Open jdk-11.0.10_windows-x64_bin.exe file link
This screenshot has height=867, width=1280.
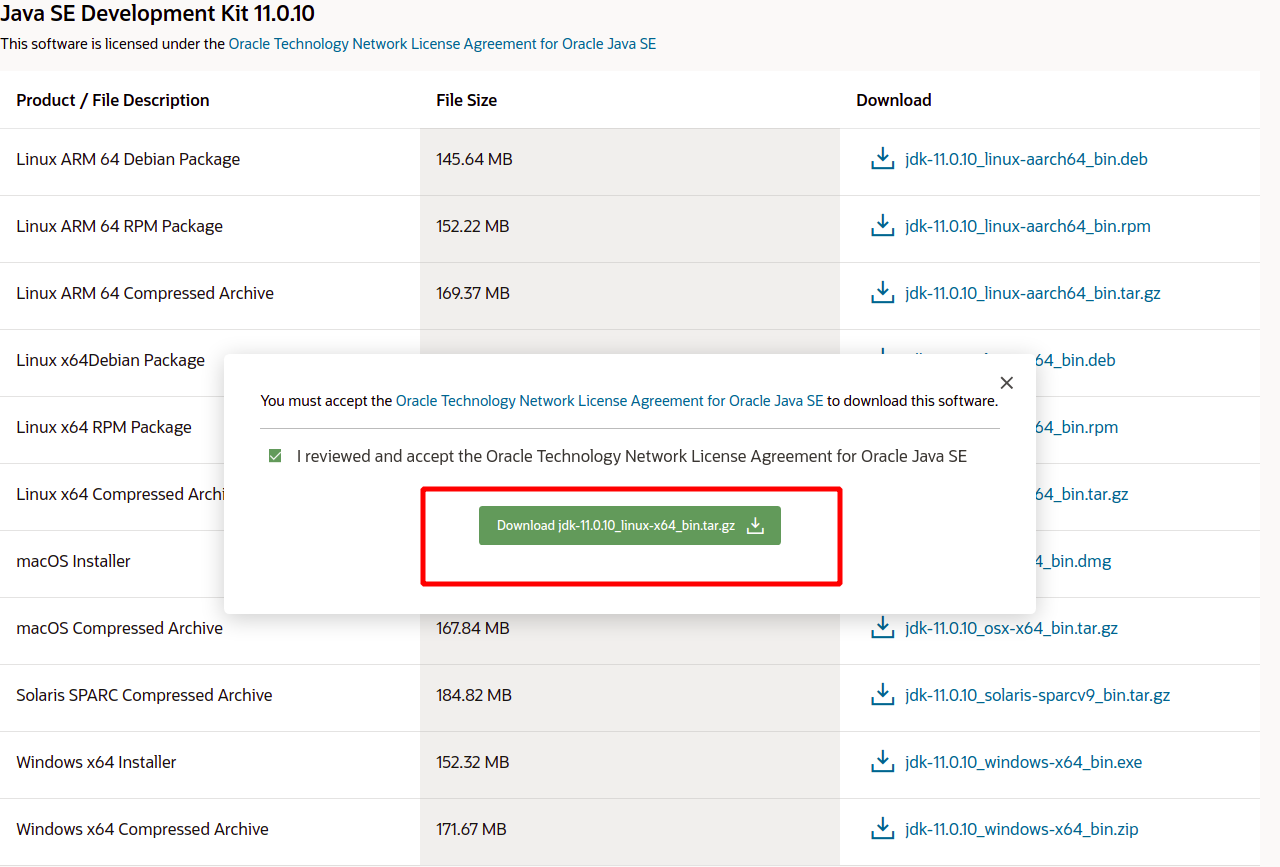(x=1023, y=762)
